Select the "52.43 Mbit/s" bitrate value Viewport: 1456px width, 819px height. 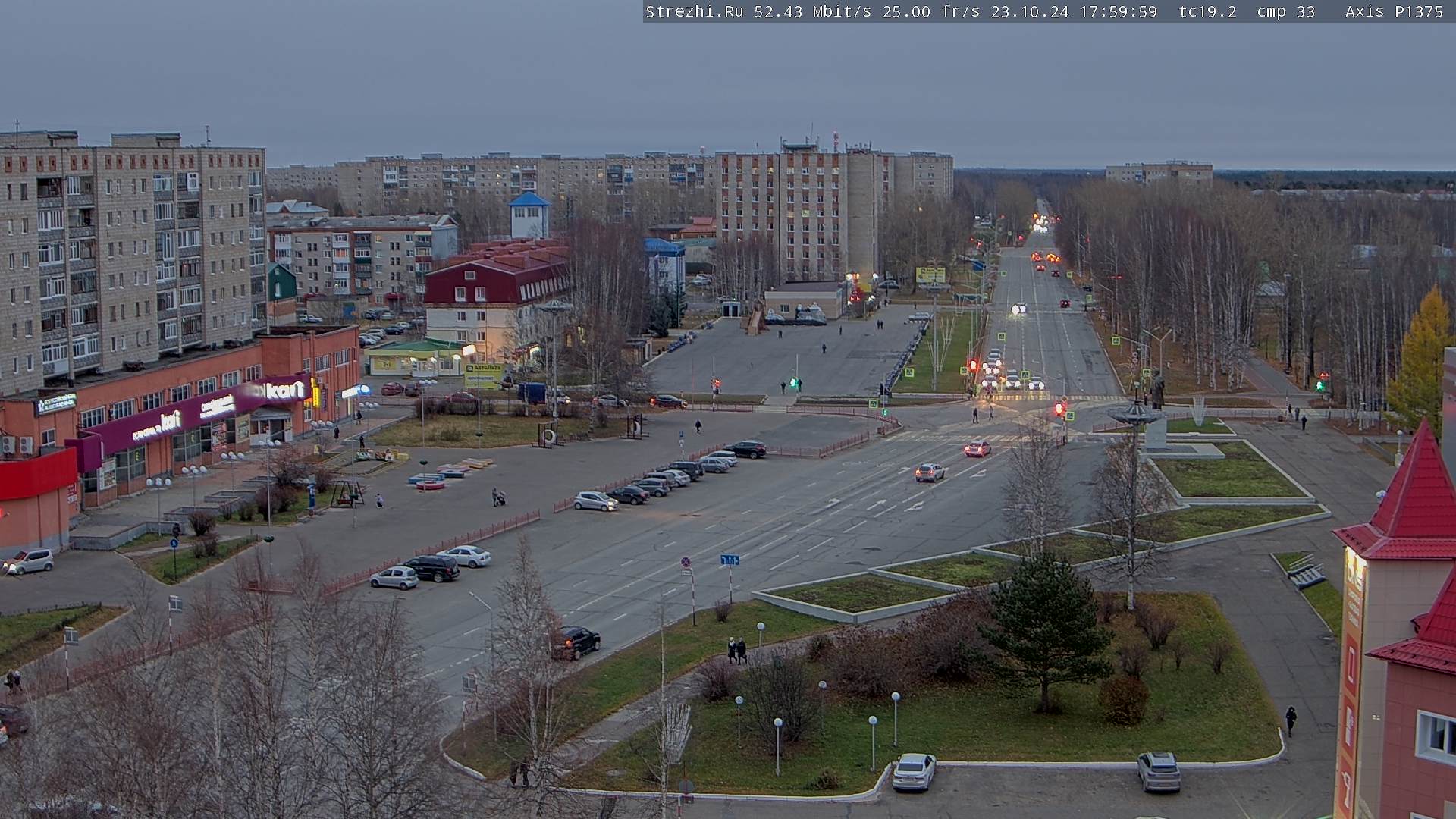click(x=813, y=11)
